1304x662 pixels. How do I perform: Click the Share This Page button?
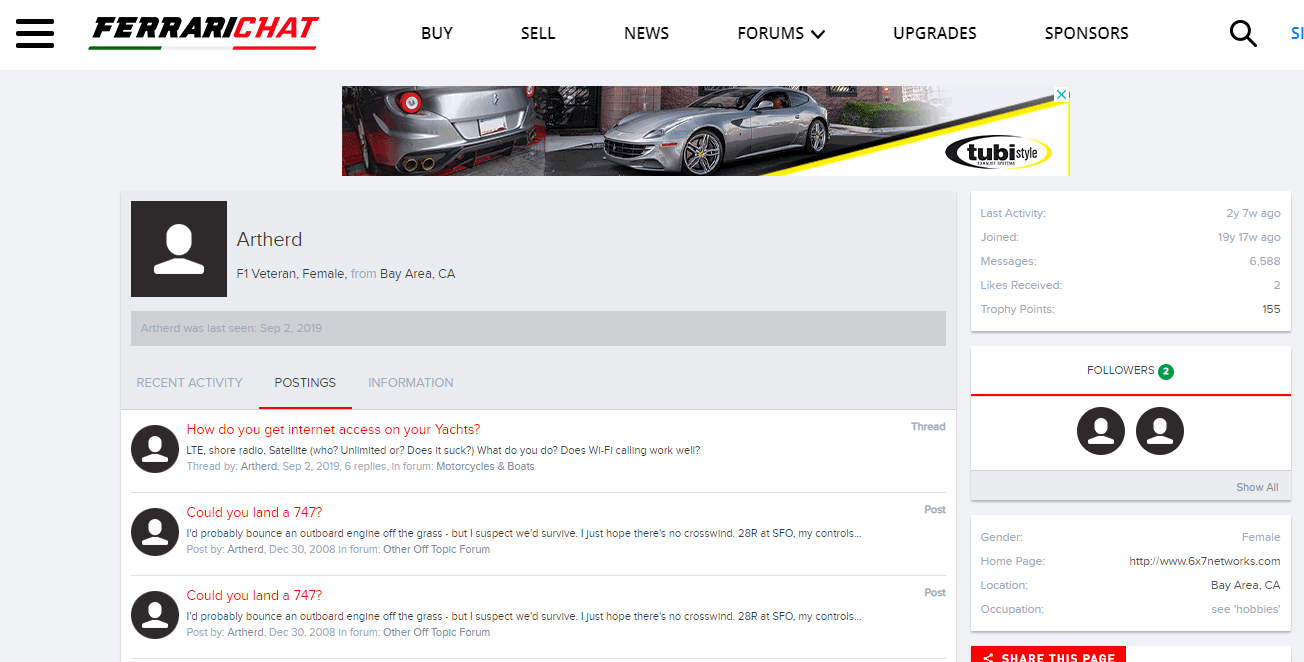click(x=1049, y=655)
